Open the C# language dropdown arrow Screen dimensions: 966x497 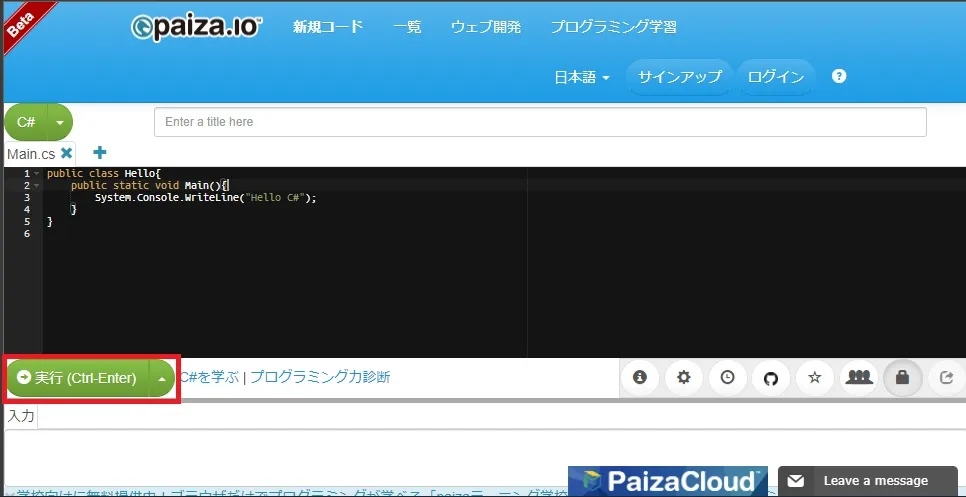tap(60, 122)
